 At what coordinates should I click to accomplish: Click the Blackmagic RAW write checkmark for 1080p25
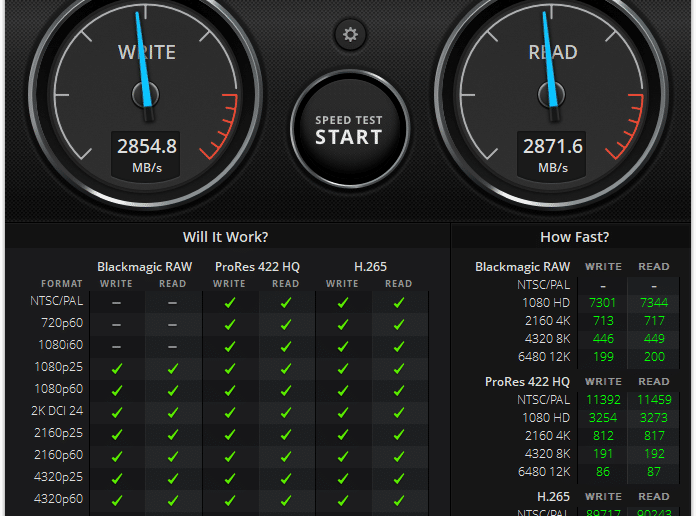click(x=117, y=369)
